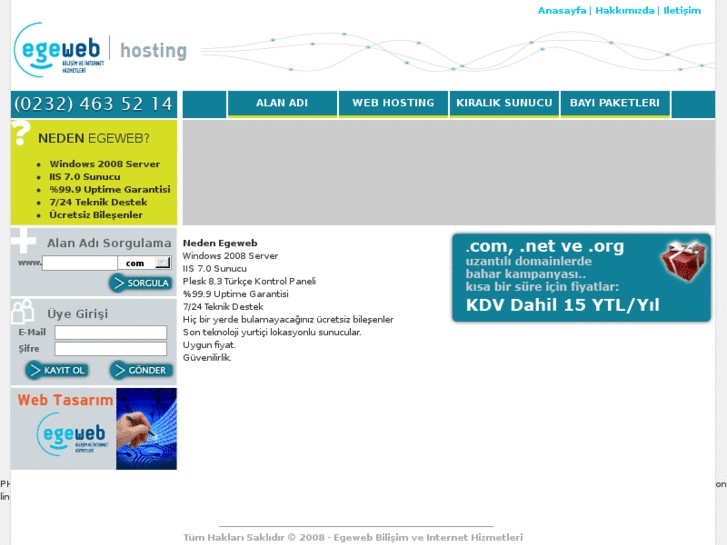
Task: Open the İletişim link
Action: point(682,11)
